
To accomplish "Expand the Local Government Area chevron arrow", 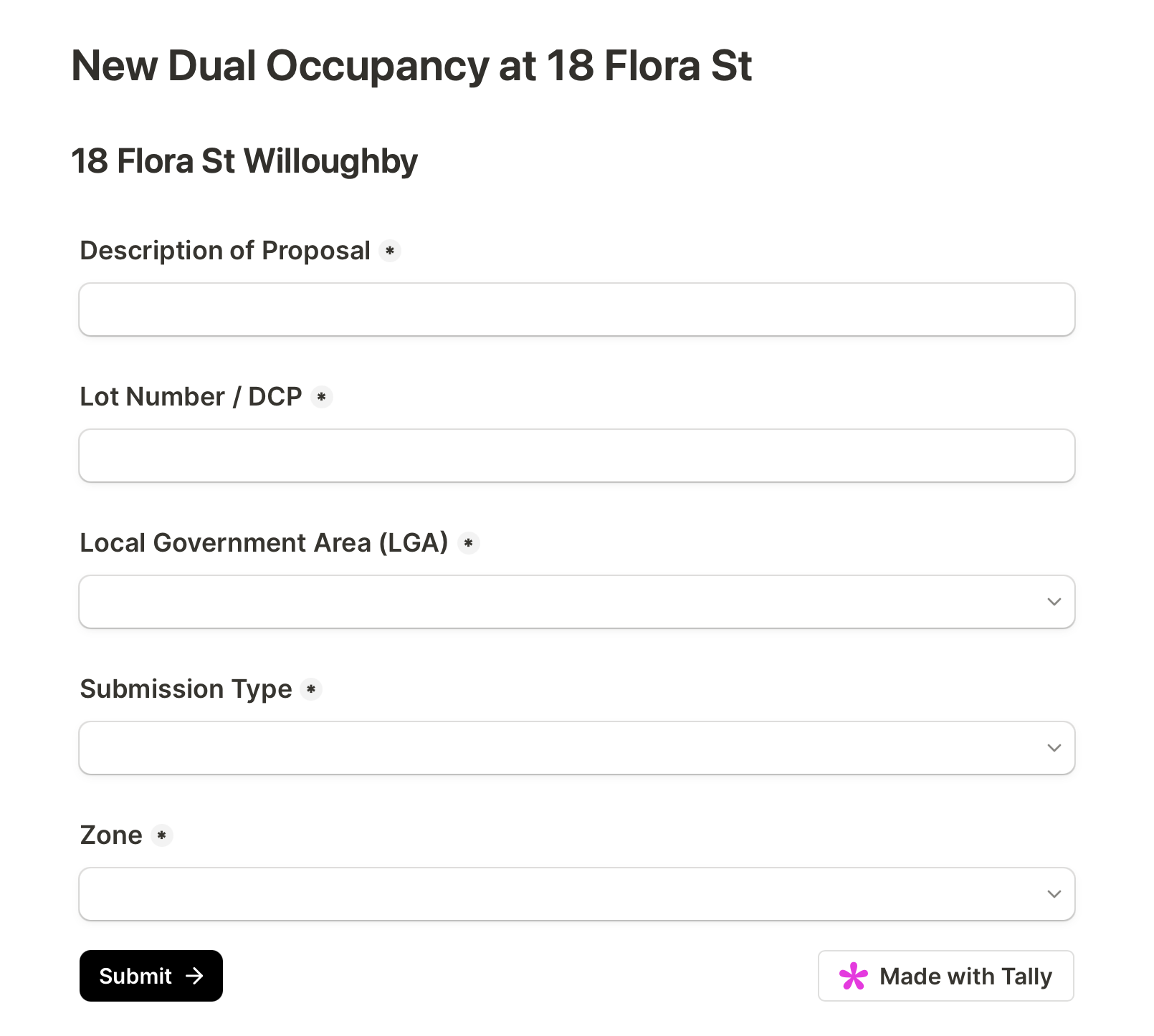I will [1054, 602].
